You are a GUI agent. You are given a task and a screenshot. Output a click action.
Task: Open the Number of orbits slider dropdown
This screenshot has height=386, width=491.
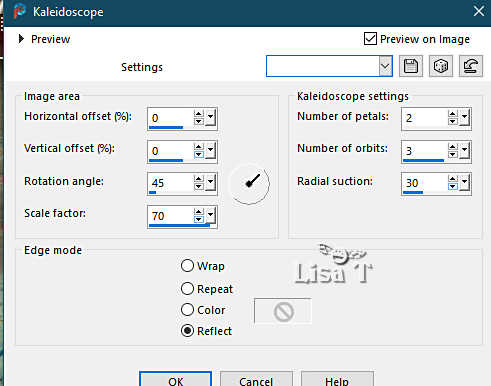point(464,151)
